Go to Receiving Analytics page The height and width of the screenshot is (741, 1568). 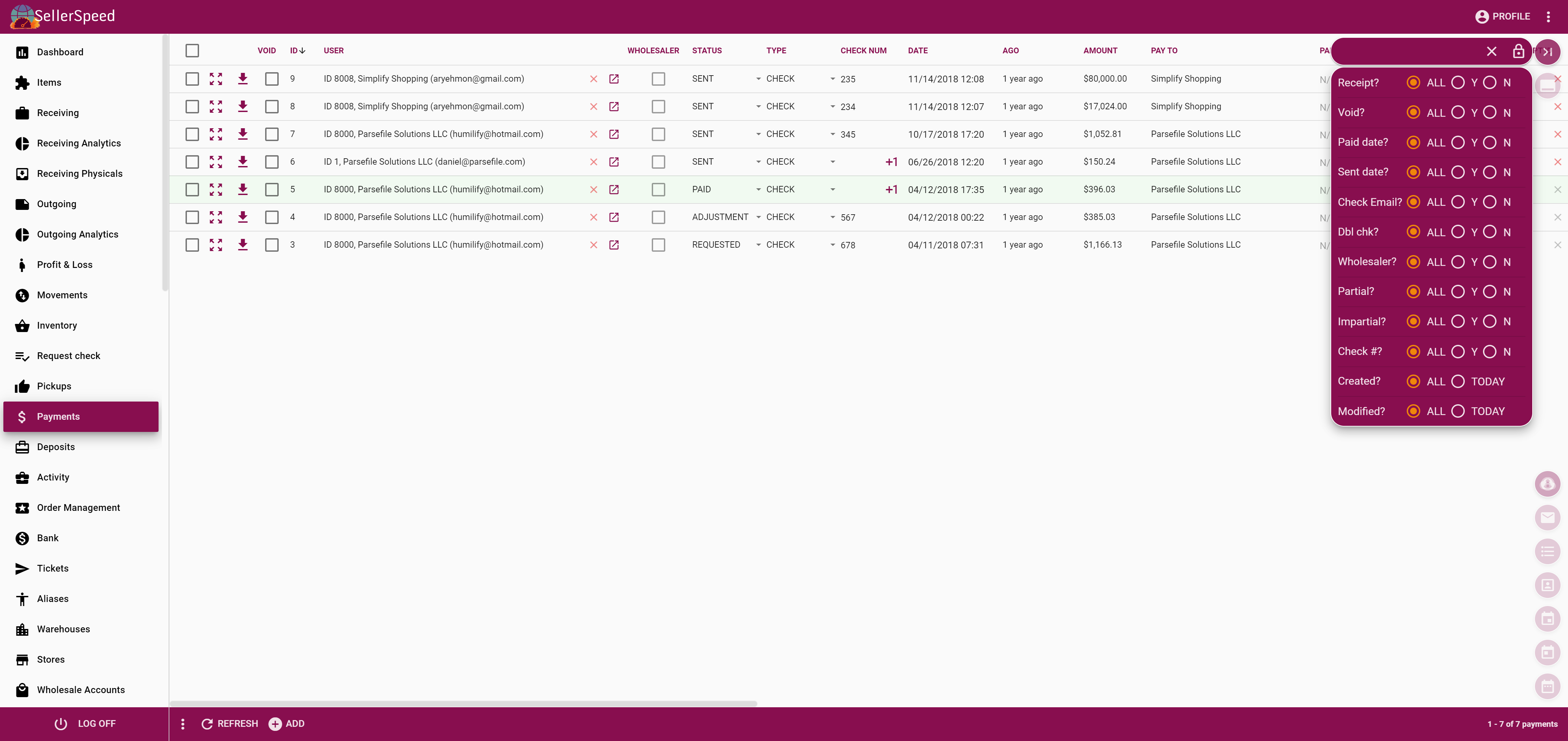[x=79, y=143]
